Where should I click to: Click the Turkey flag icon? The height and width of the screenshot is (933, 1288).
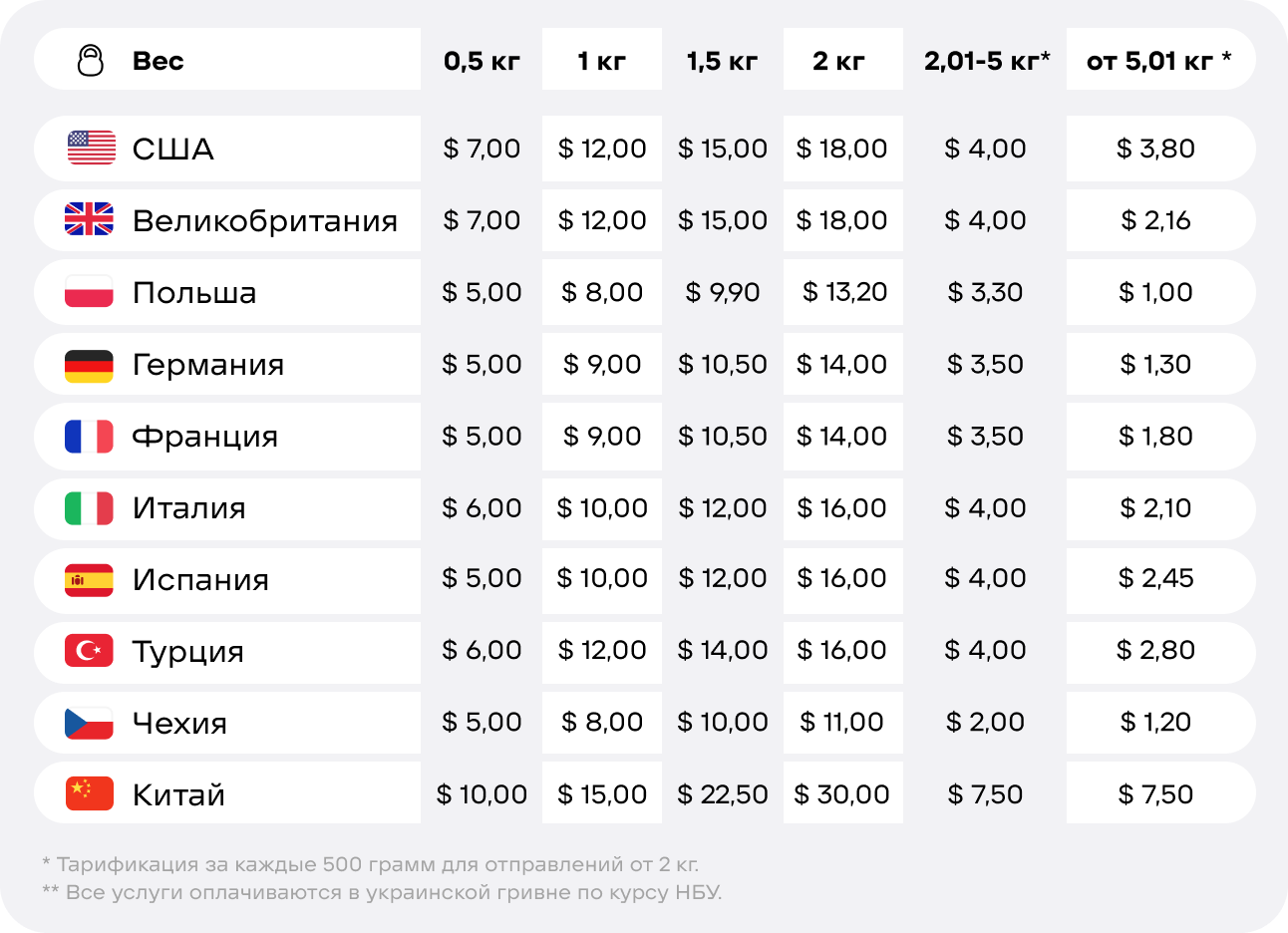tap(90, 651)
